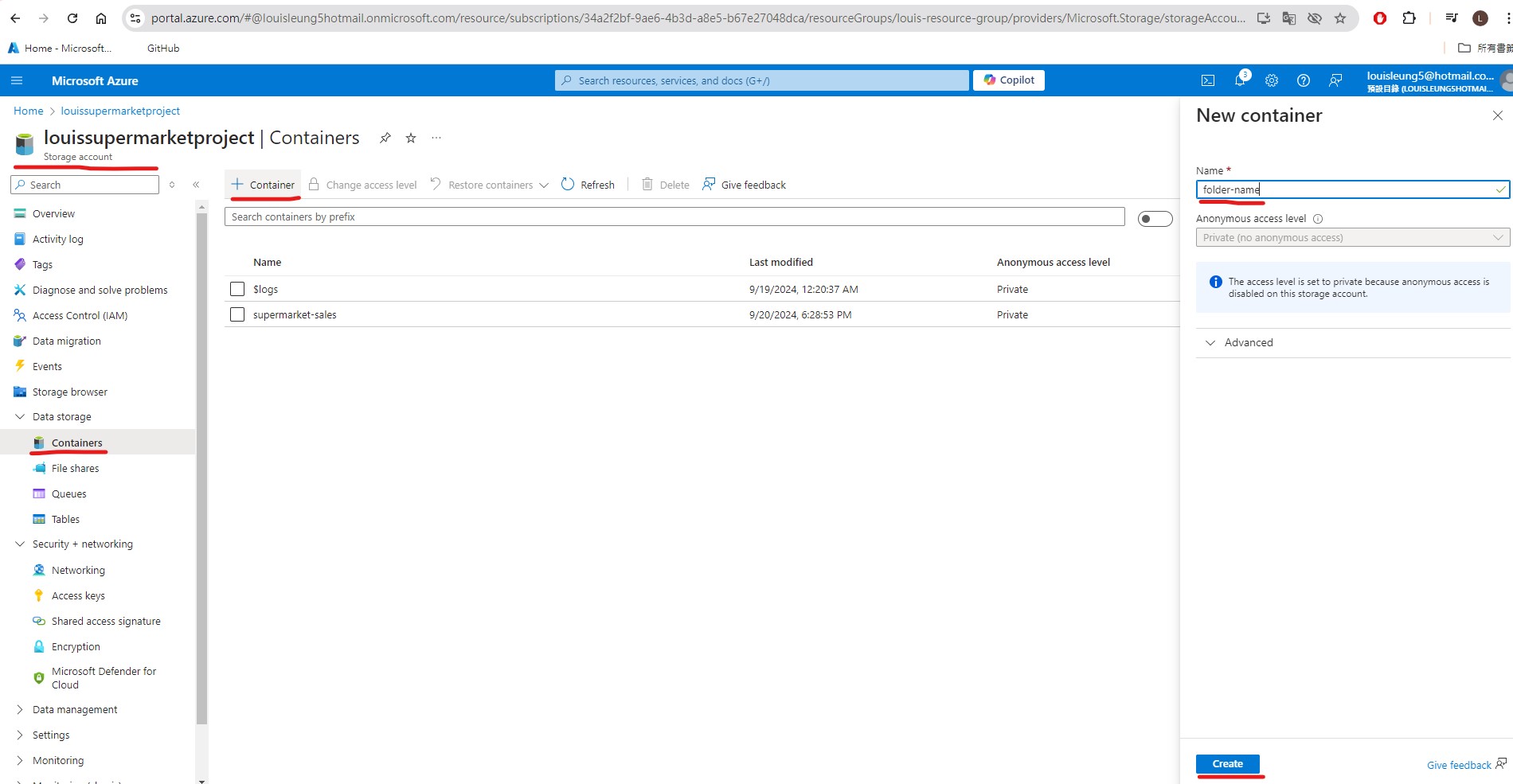Open Microsoft Defender for Cloud
1513x784 pixels.
pyautogui.click(x=103, y=677)
